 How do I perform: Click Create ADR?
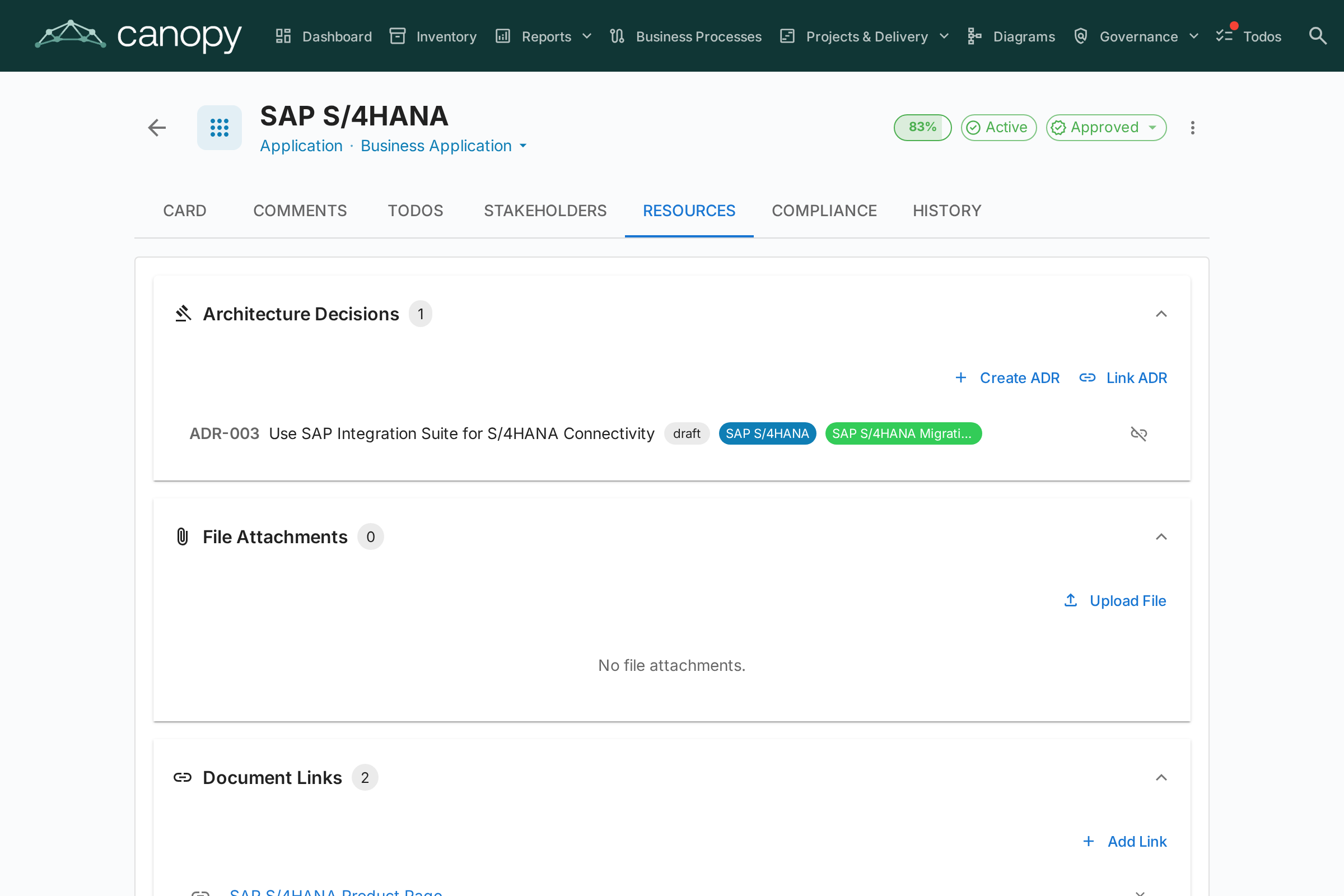click(x=1007, y=377)
